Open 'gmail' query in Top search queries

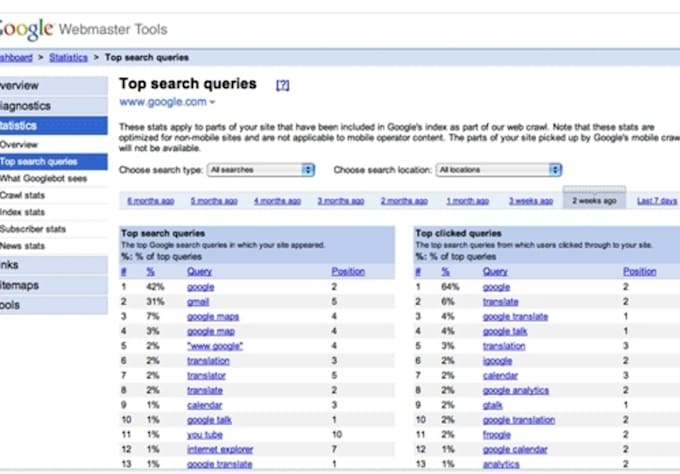click(198, 302)
